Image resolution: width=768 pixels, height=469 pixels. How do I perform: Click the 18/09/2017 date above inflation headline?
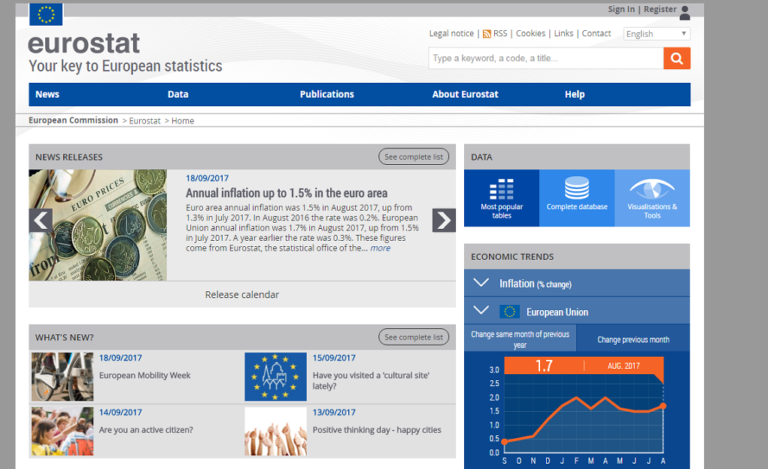click(x=207, y=179)
